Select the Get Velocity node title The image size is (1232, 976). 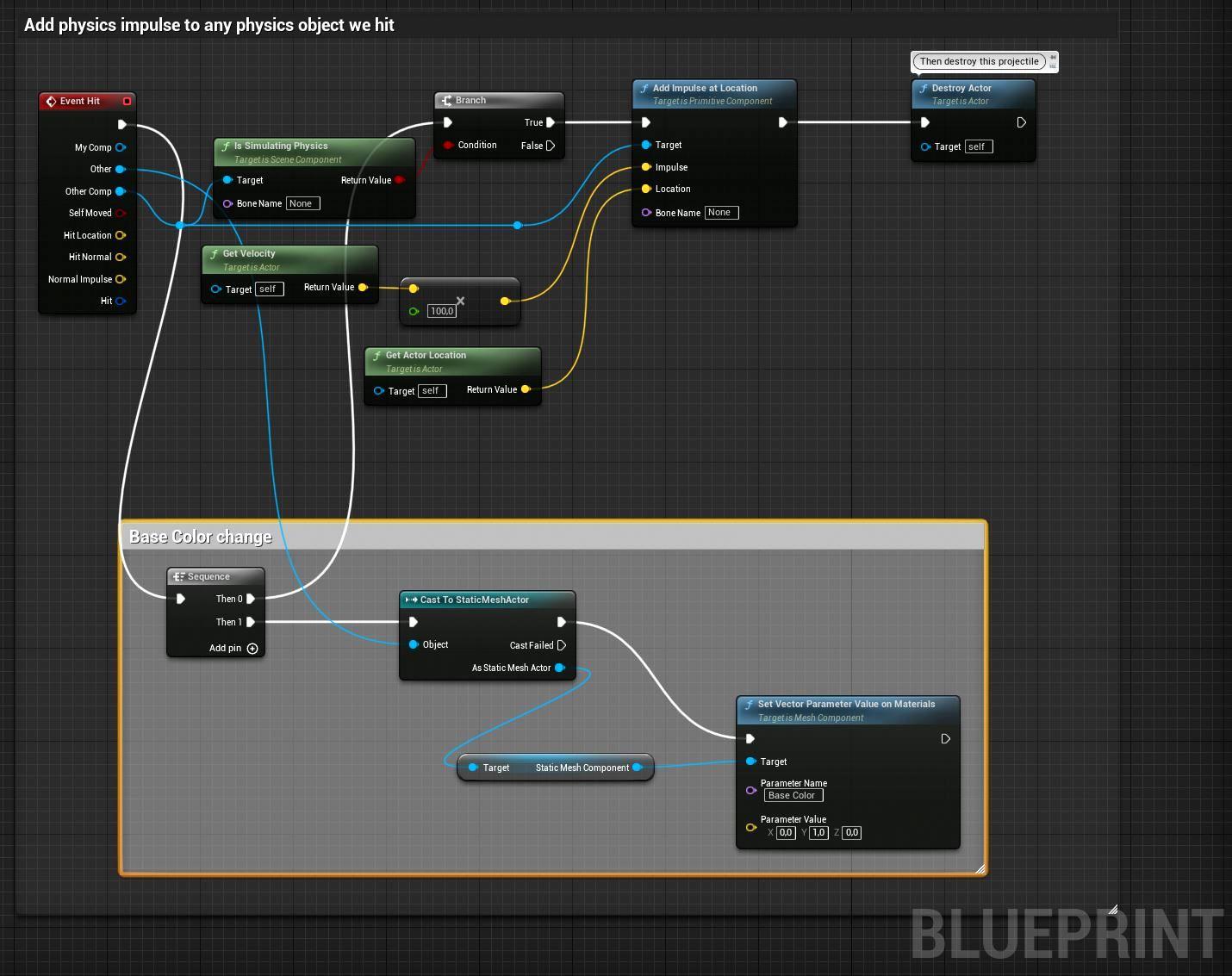click(249, 253)
